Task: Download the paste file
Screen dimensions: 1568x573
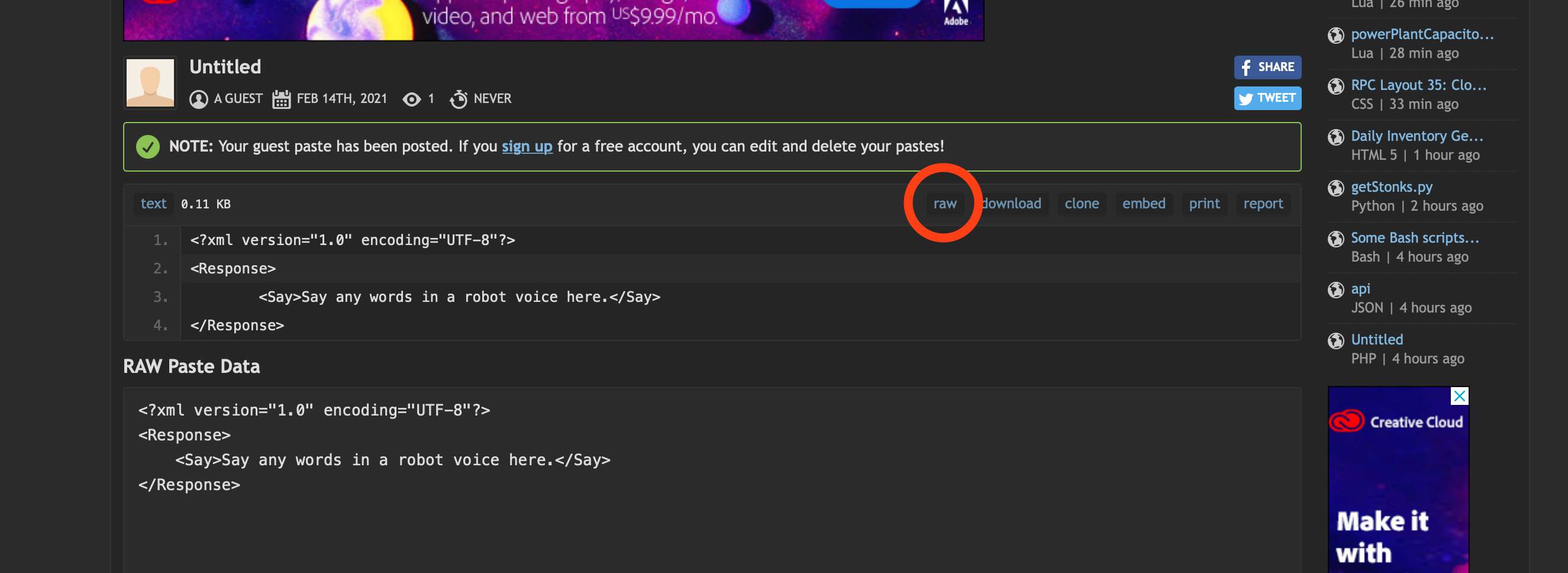Action: click(1012, 204)
